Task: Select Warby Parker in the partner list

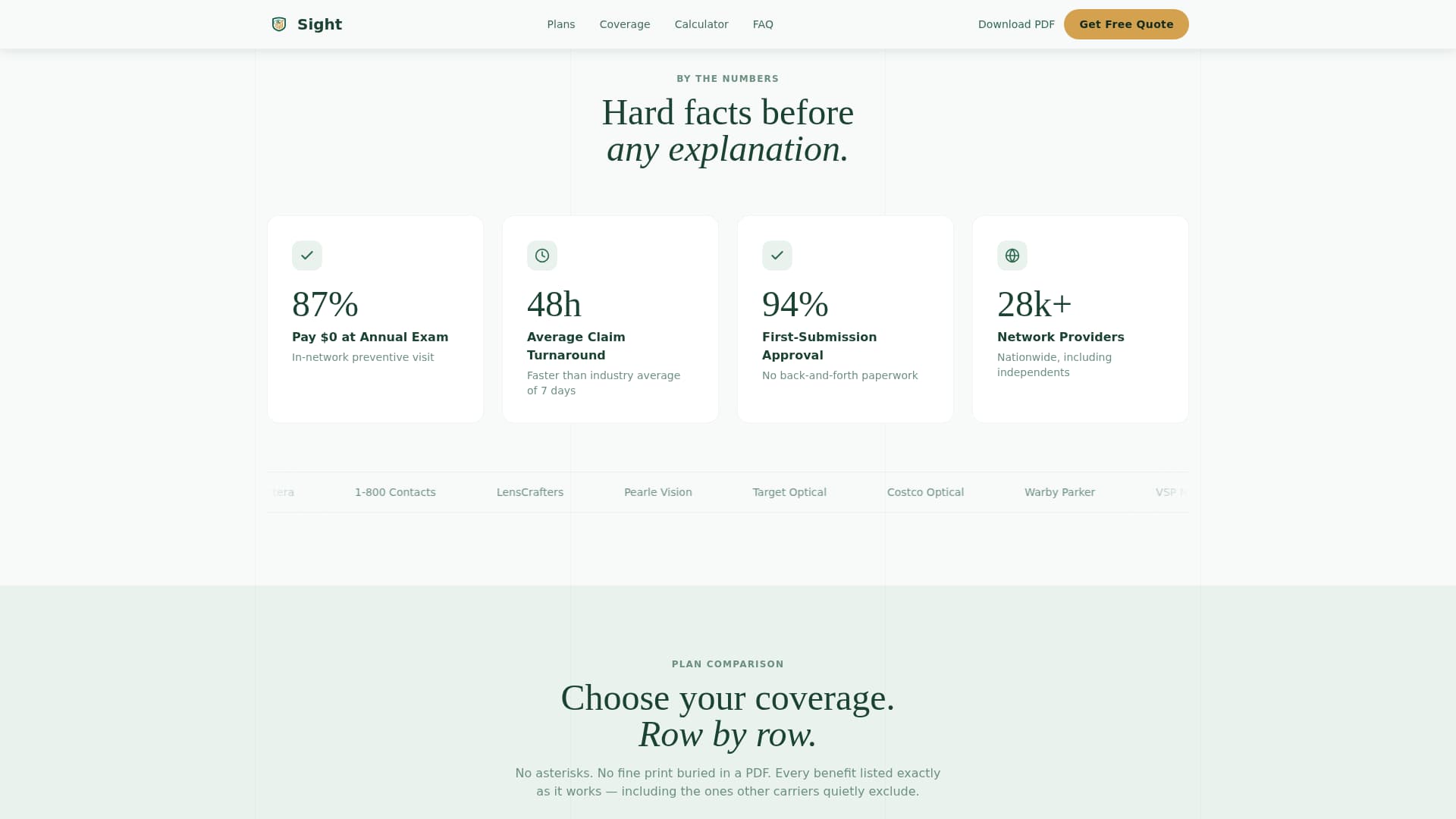Action: pos(1059,492)
